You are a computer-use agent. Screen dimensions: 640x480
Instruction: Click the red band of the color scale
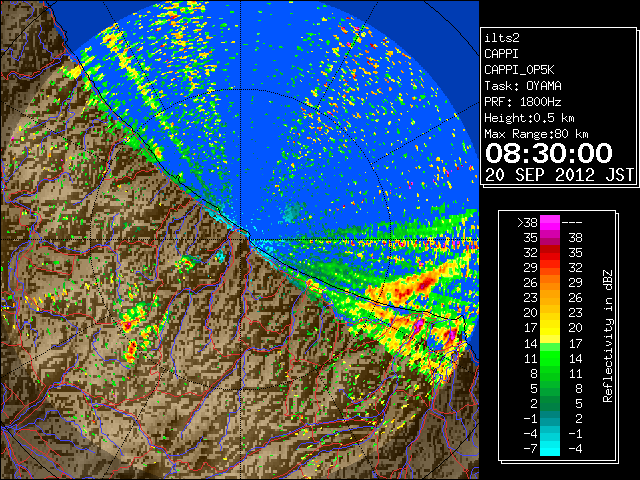(550, 253)
